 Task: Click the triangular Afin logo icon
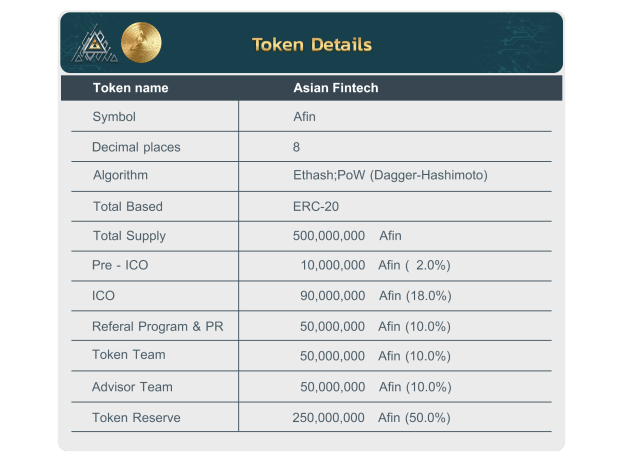click(95, 44)
